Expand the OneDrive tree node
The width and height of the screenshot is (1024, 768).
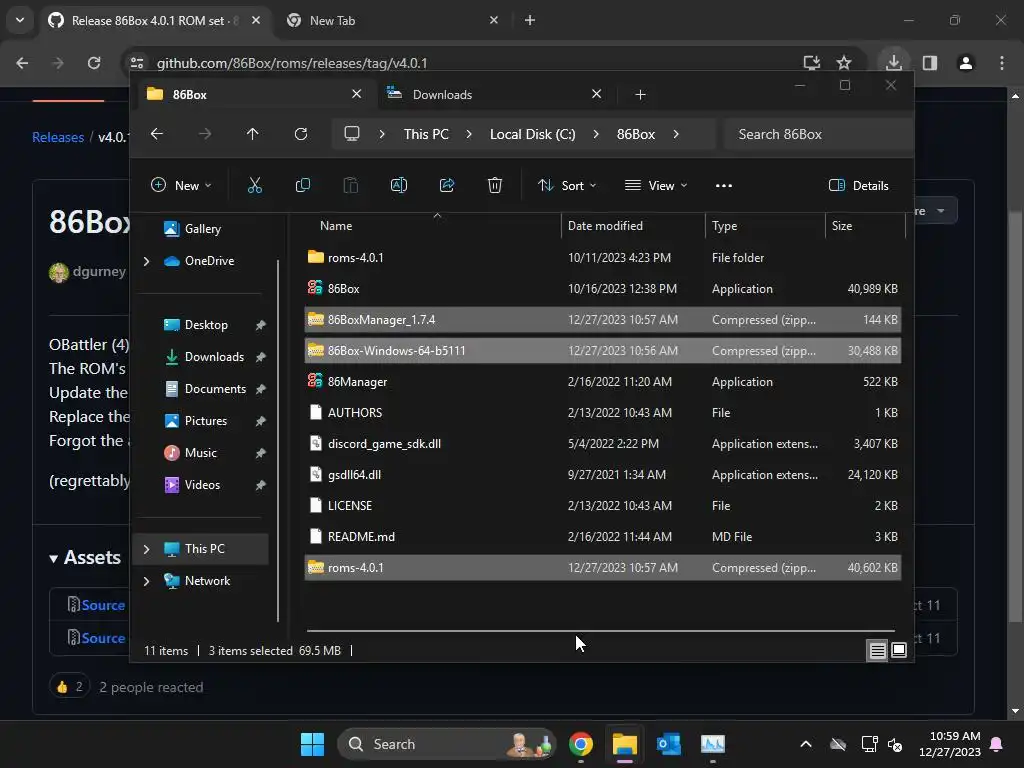click(146, 261)
